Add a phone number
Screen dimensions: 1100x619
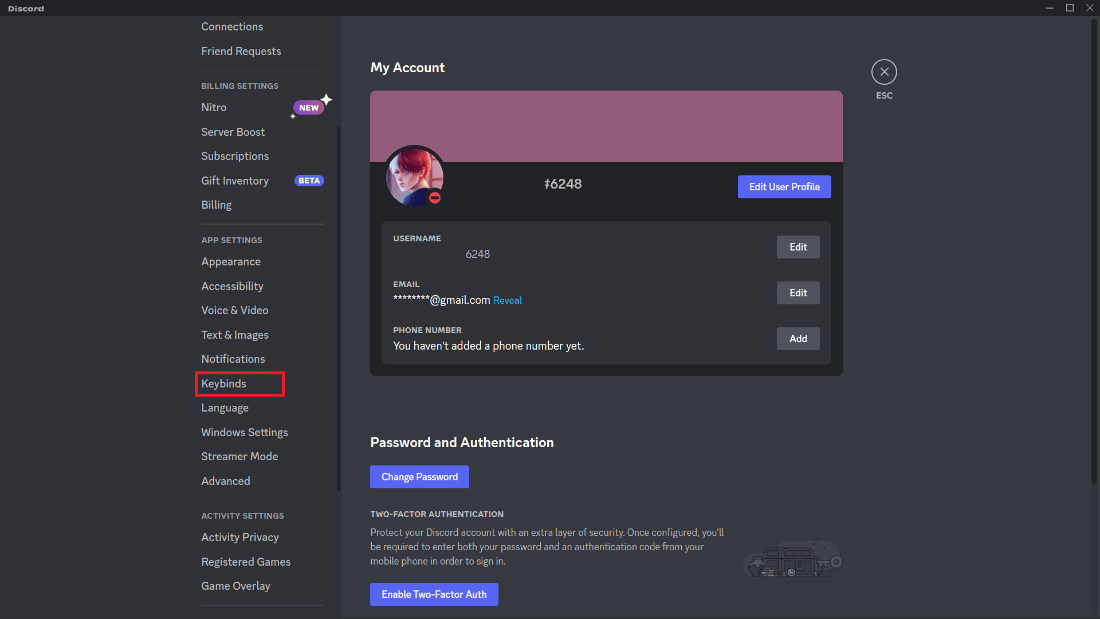(797, 338)
